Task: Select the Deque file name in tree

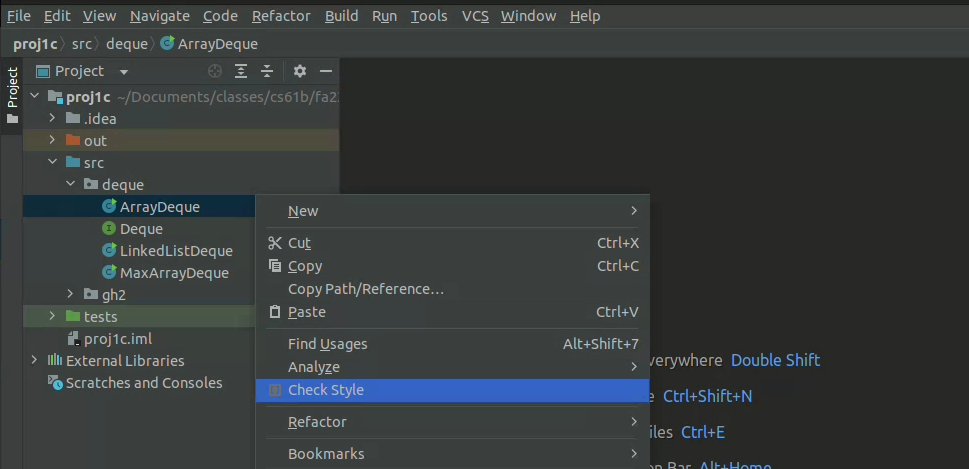Action: click(142, 229)
